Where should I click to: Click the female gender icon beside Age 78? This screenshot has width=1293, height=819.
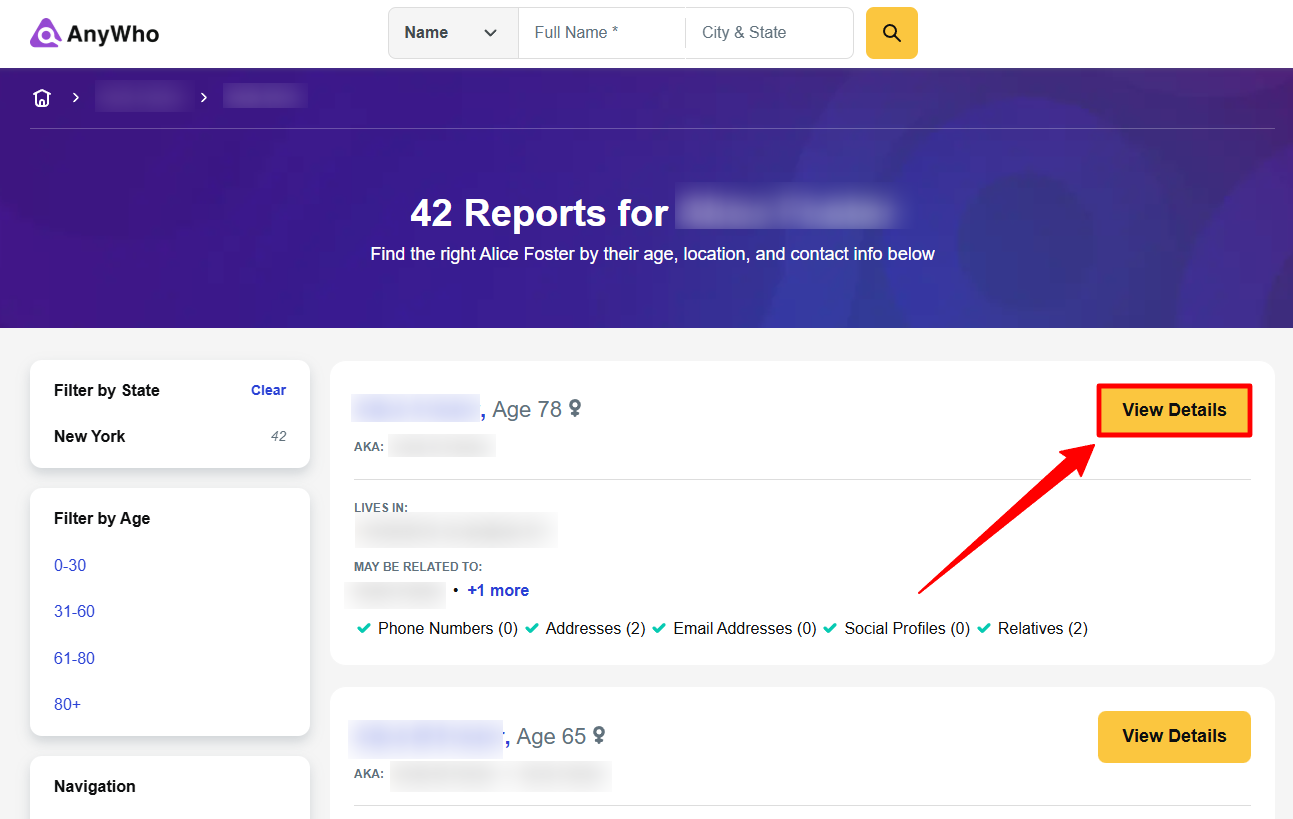point(575,408)
